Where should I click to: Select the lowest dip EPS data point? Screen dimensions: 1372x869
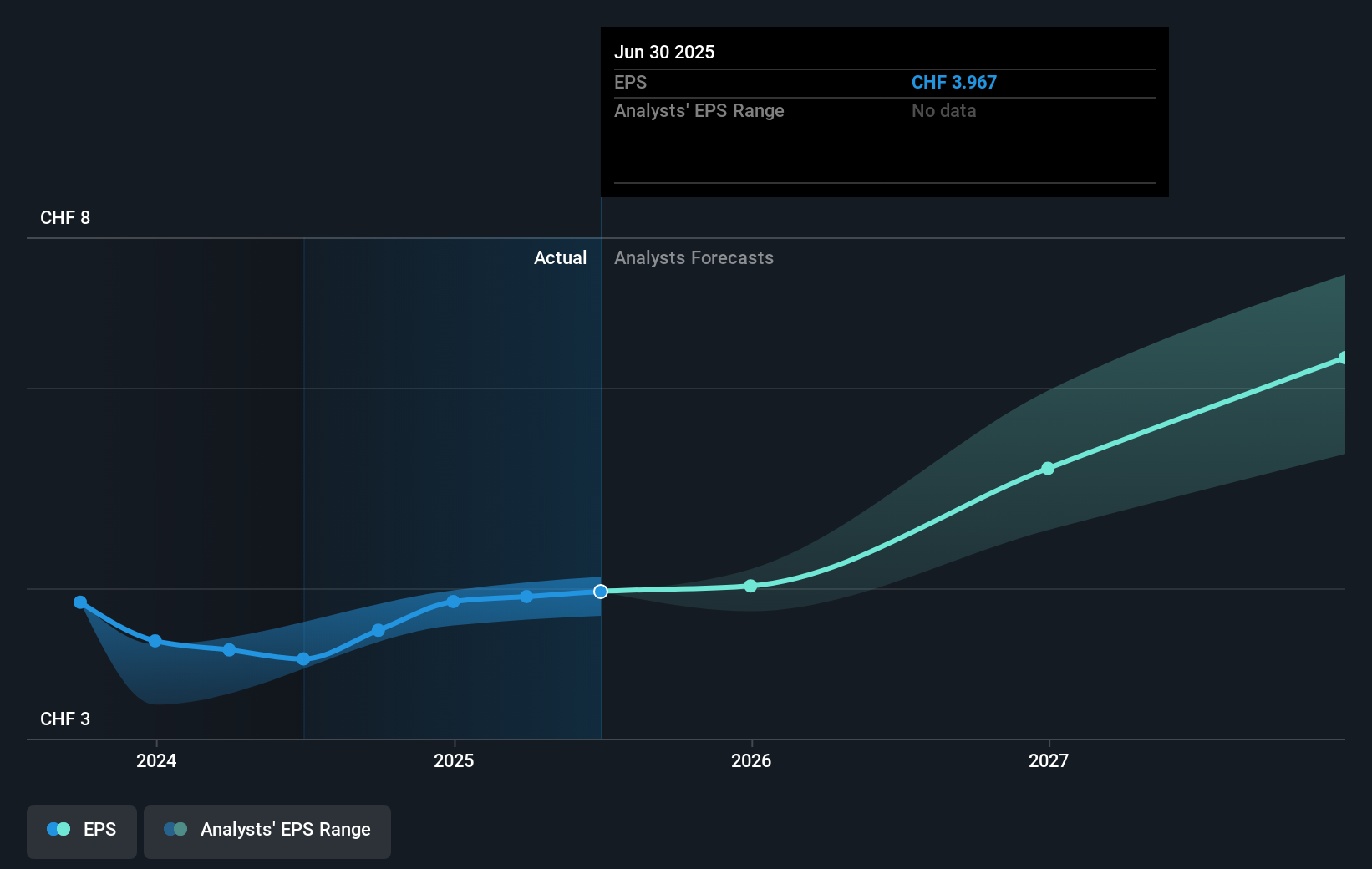pyautogui.click(x=302, y=660)
